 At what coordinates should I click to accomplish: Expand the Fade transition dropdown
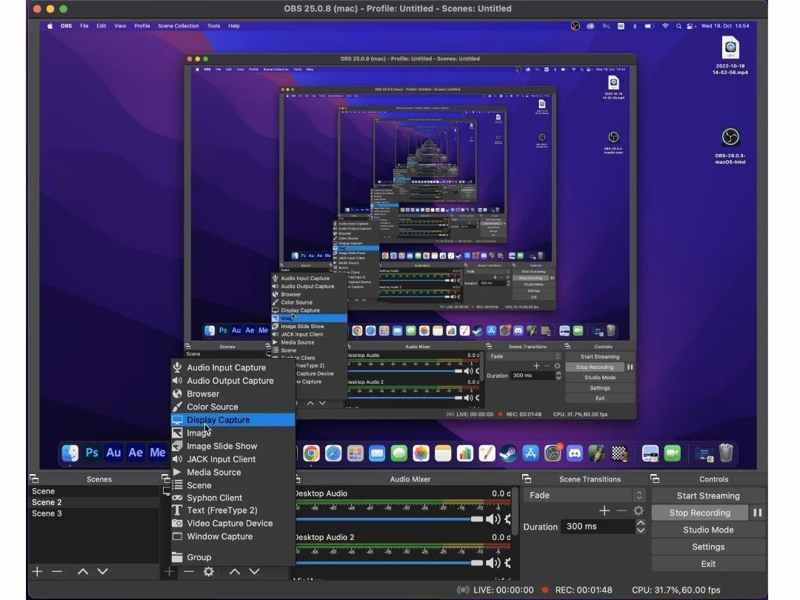(639, 495)
